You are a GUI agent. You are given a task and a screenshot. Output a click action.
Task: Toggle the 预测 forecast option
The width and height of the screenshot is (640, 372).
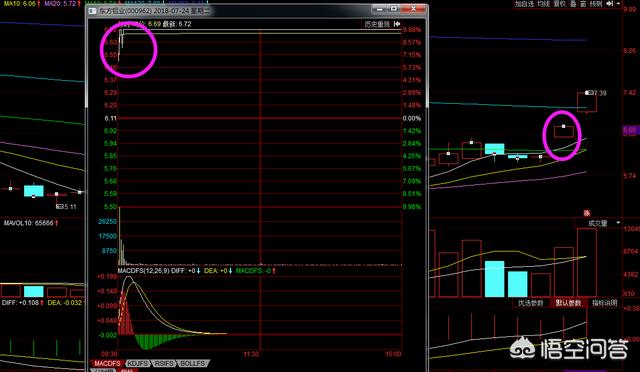596,4
